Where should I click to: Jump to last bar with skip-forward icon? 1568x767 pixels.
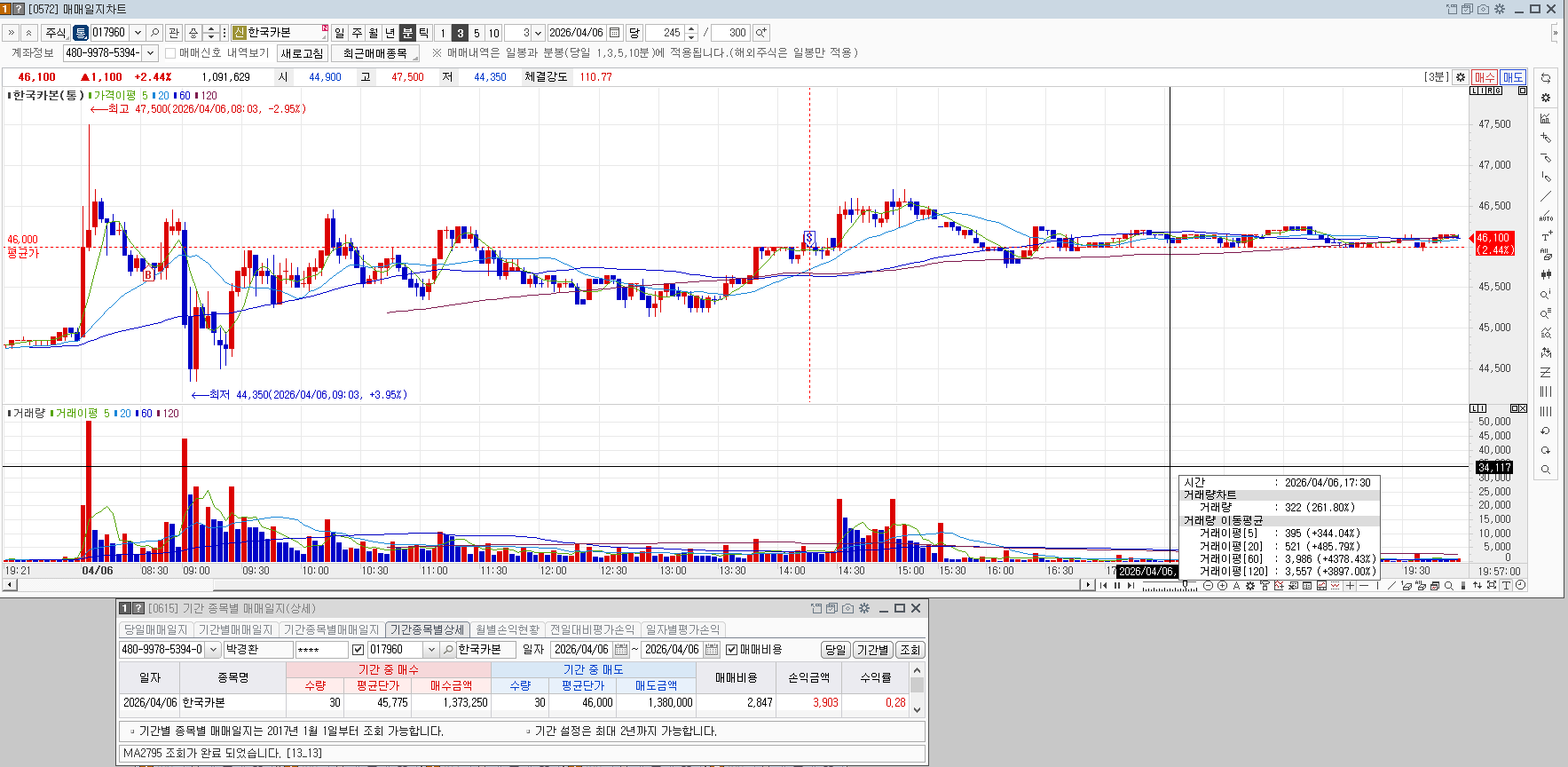[x=1131, y=586]
